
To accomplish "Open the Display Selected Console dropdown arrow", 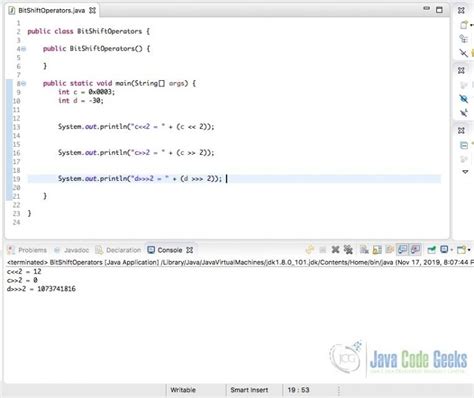I will click(x=451, y=250).
